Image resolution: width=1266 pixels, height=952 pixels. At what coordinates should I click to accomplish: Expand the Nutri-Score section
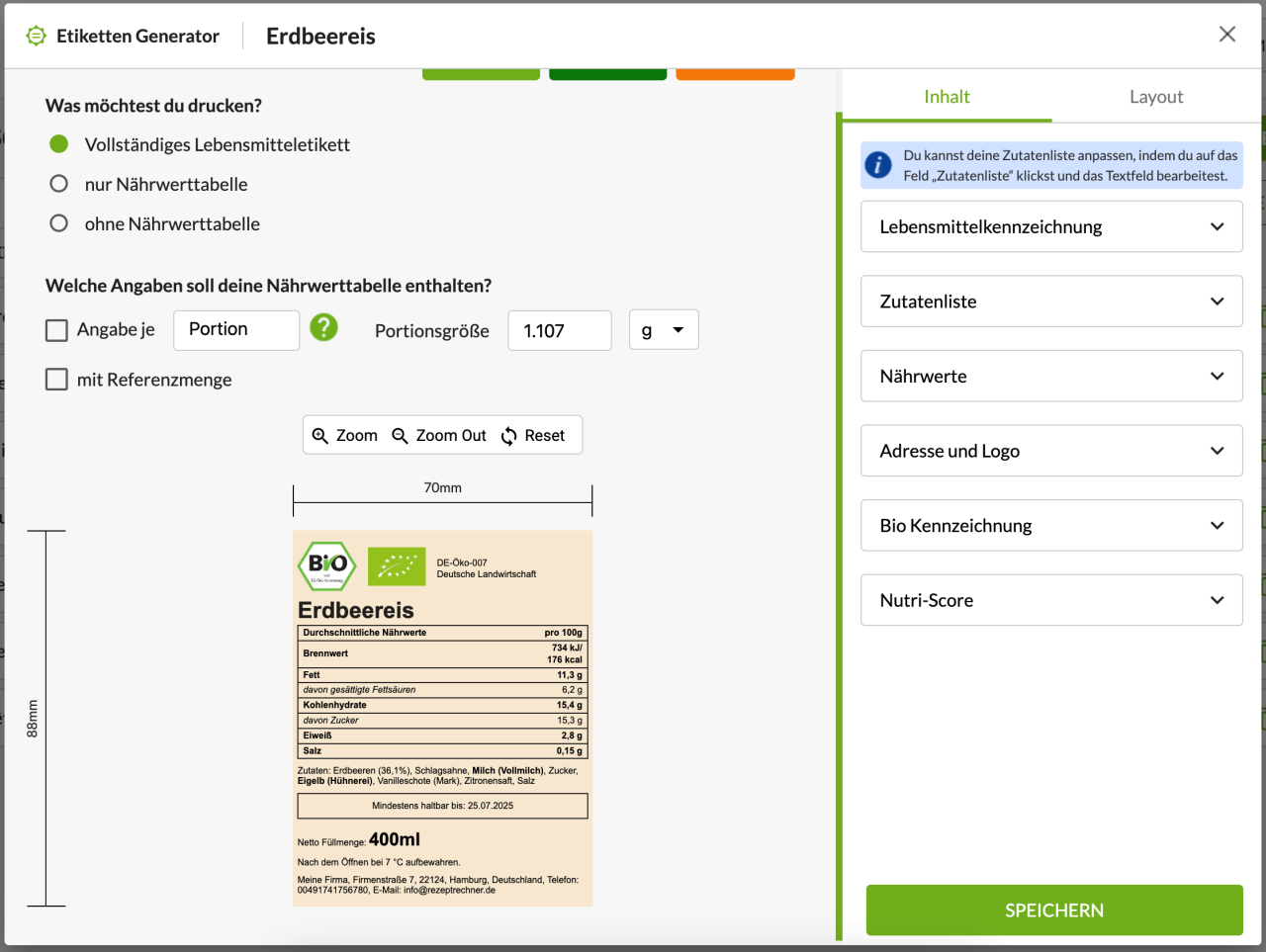pyautogui.click(x=1051, y=600)
